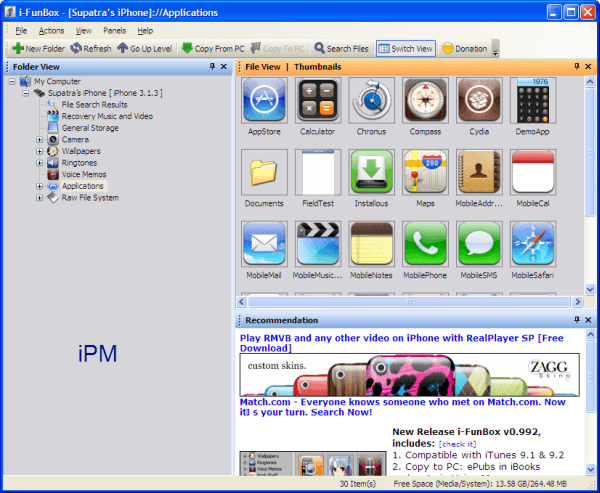Screen dimensions: 600x493
Task: Click the MobilePhone app icon
Action: pos(425,244)
